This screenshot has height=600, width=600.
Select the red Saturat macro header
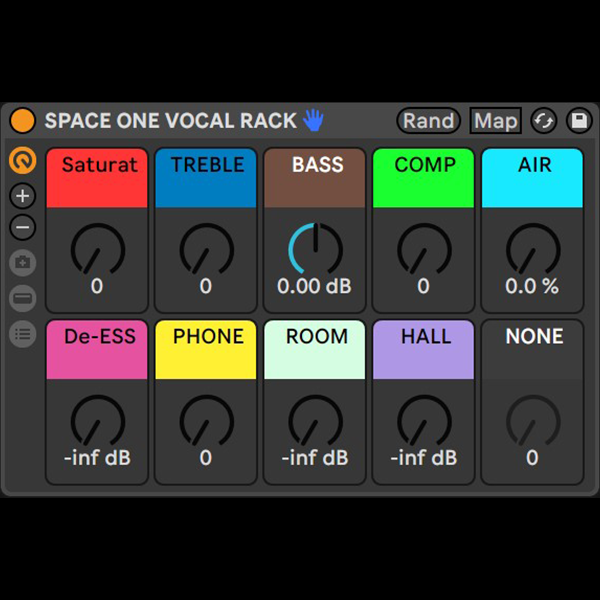point(97,178)
